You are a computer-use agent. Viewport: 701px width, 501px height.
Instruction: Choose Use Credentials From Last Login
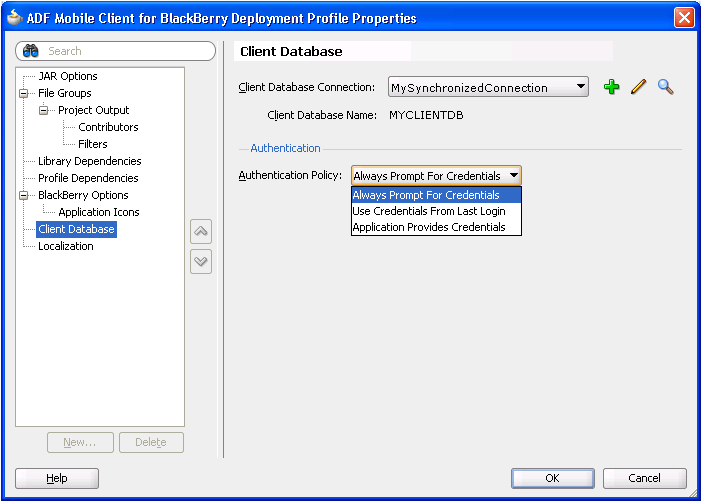click(x=436, y=211)
